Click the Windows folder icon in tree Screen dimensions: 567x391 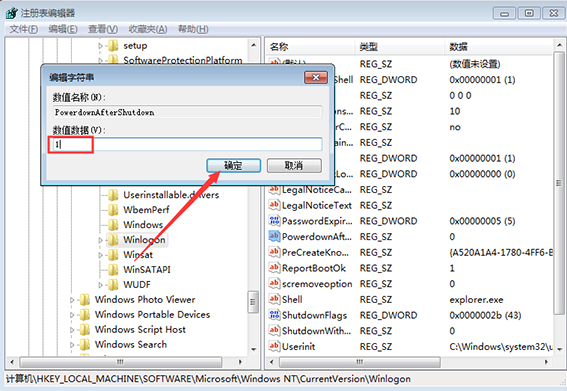point(114,225)
